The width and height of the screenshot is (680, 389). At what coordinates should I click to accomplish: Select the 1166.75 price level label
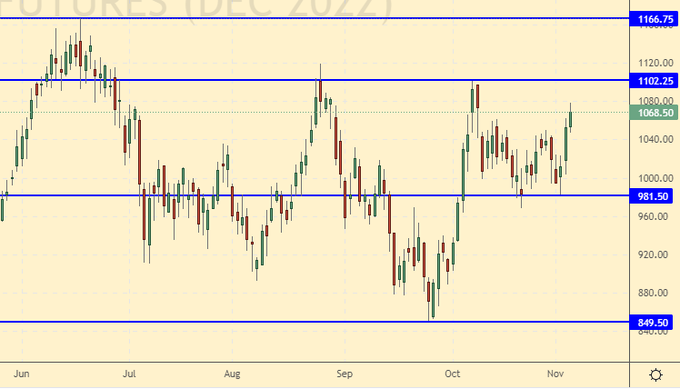pos(654,19)
